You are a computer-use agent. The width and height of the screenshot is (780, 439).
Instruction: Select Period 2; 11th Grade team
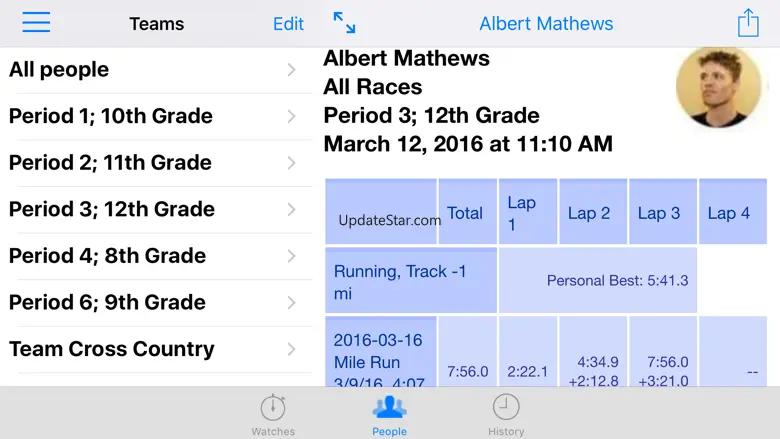156,163
